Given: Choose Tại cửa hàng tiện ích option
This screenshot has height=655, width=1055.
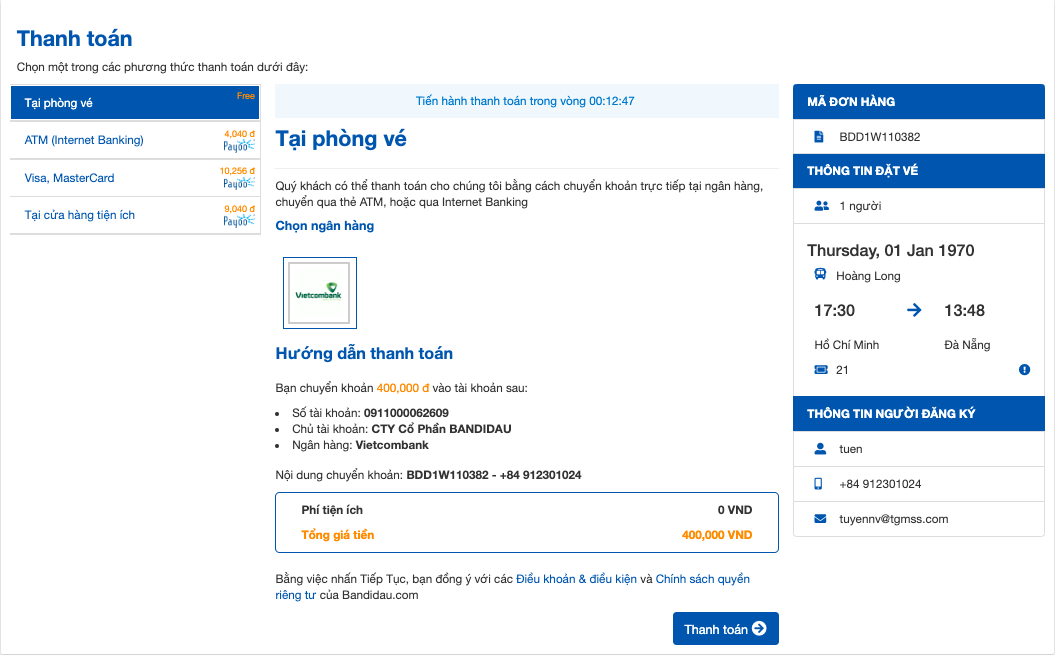Looking at the screenshot, I should click(80, 215).
